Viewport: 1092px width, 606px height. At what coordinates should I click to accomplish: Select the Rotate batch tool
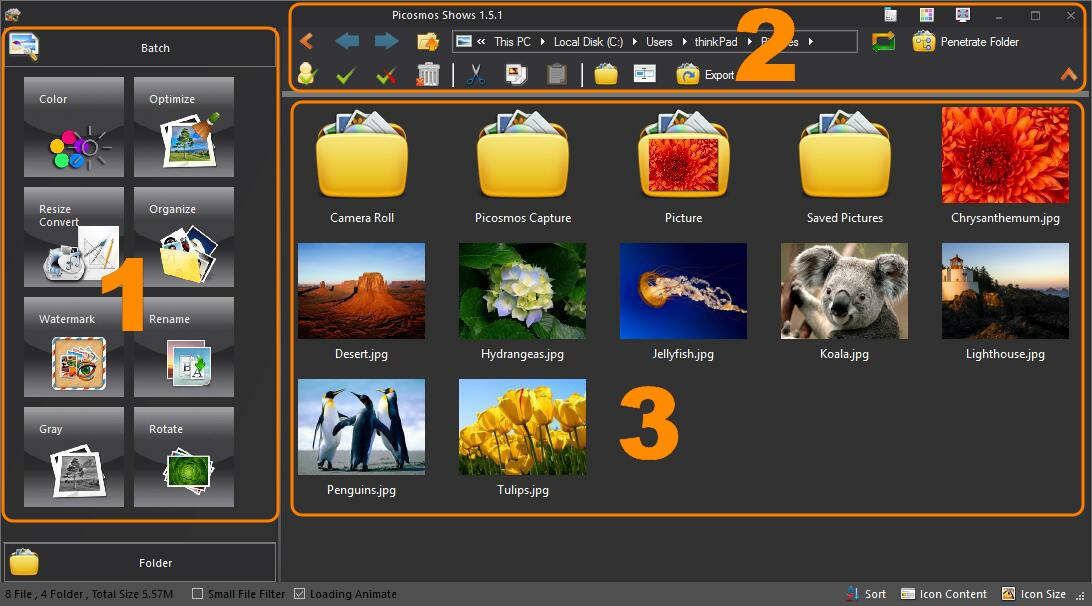pos(184,457)
